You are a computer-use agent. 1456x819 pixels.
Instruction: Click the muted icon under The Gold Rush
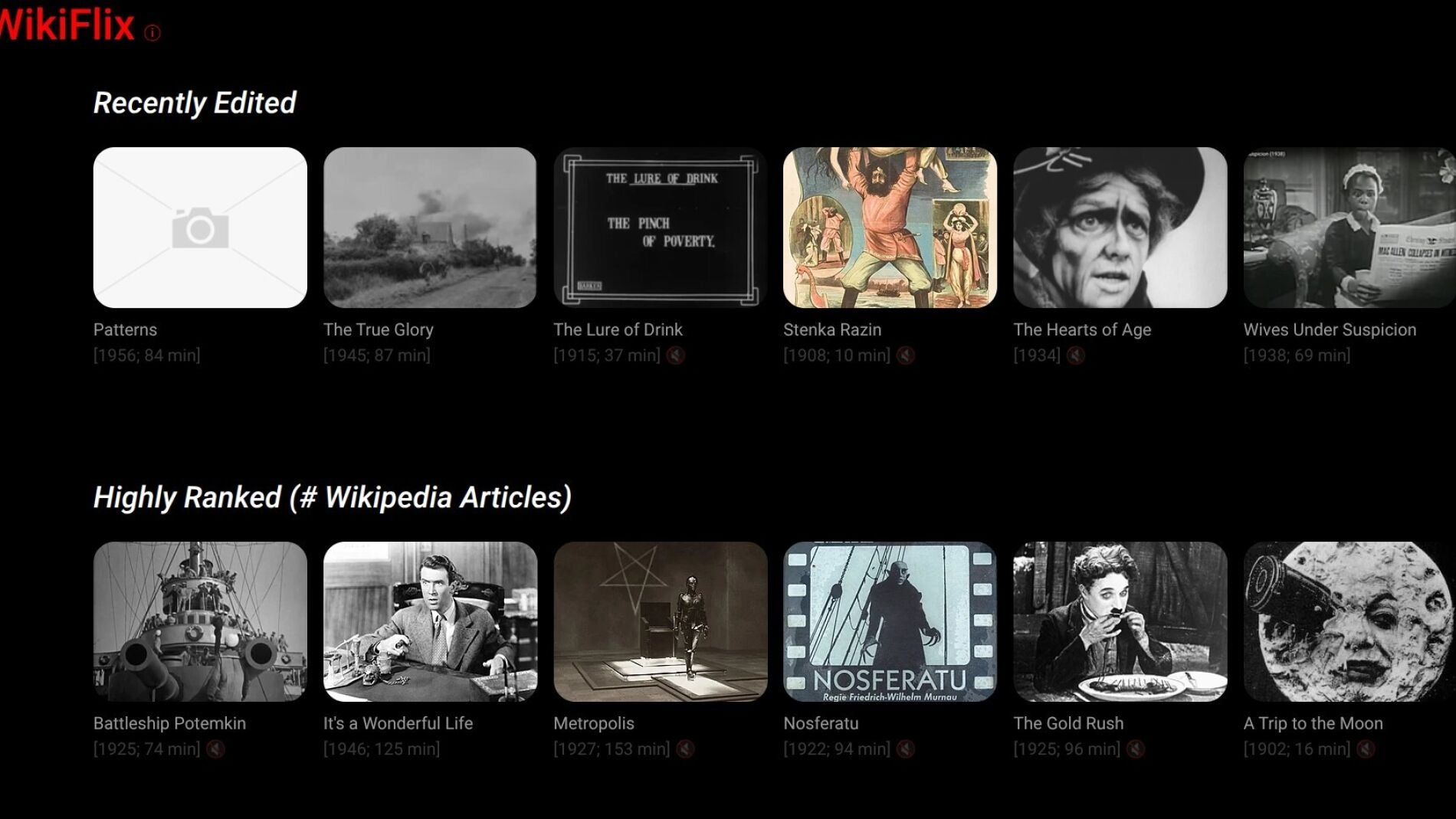[1136, 749]
